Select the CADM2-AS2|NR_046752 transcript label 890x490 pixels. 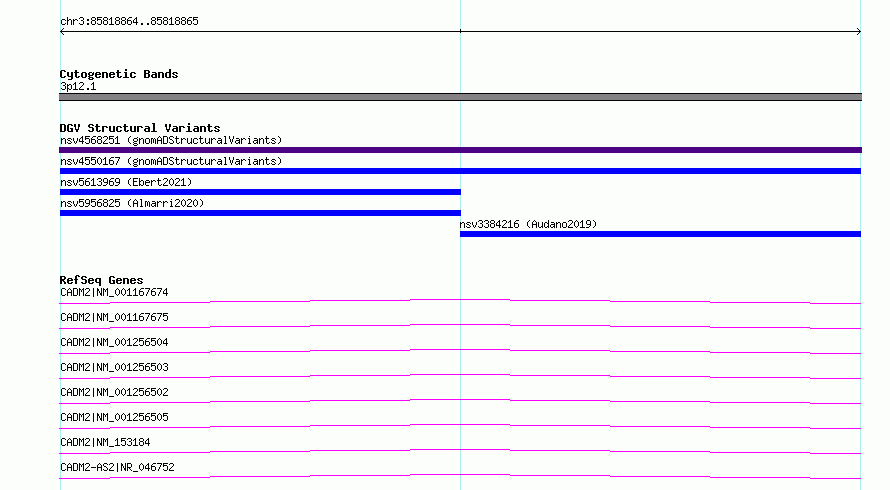coord(117,467)
